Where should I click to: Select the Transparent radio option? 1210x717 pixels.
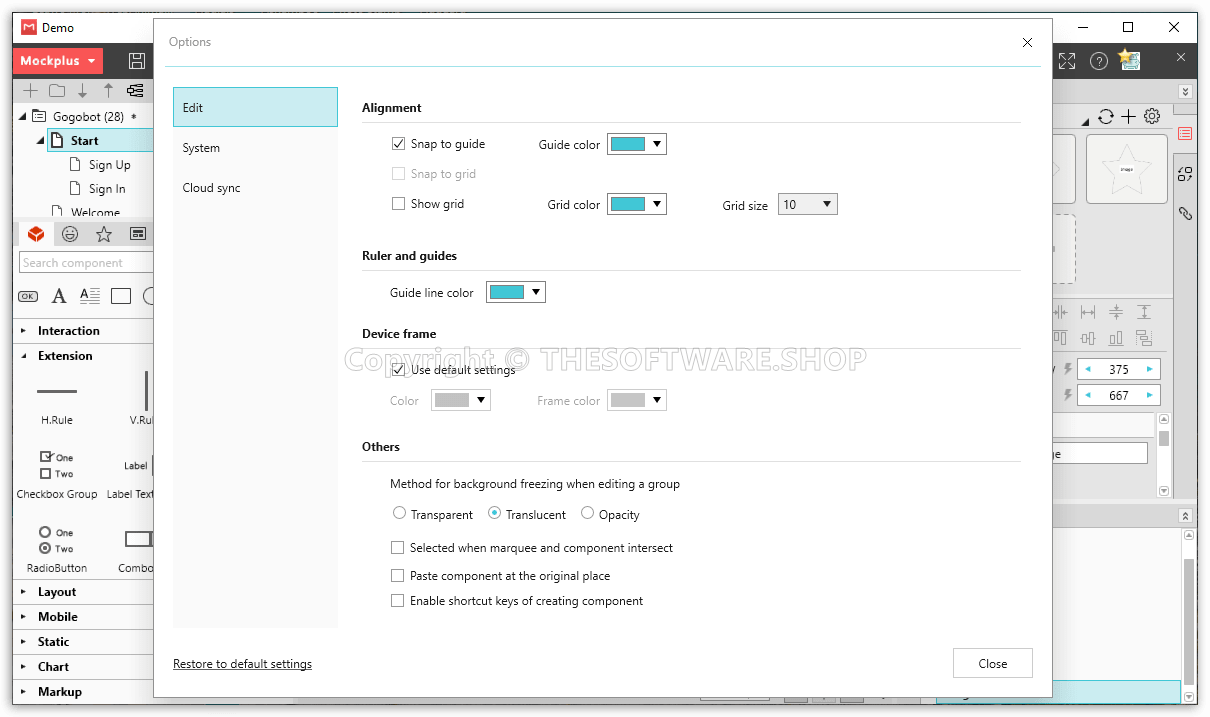[400, 513]
